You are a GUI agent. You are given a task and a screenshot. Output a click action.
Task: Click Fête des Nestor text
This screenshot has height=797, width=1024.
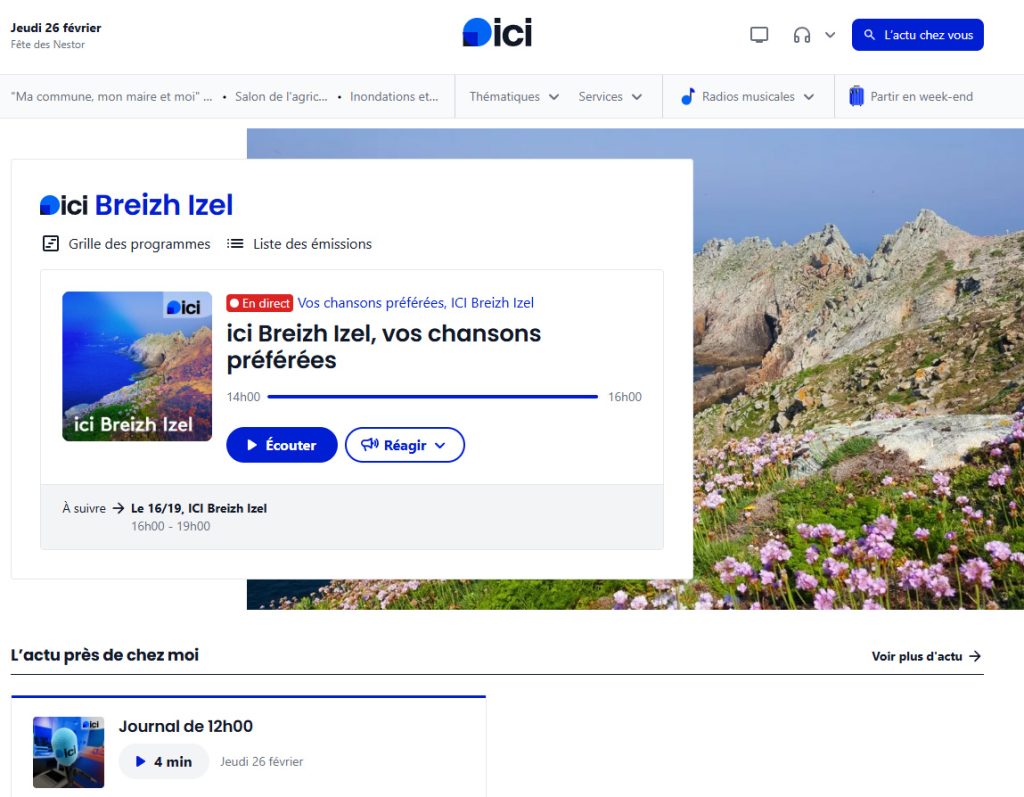[48, 44]
